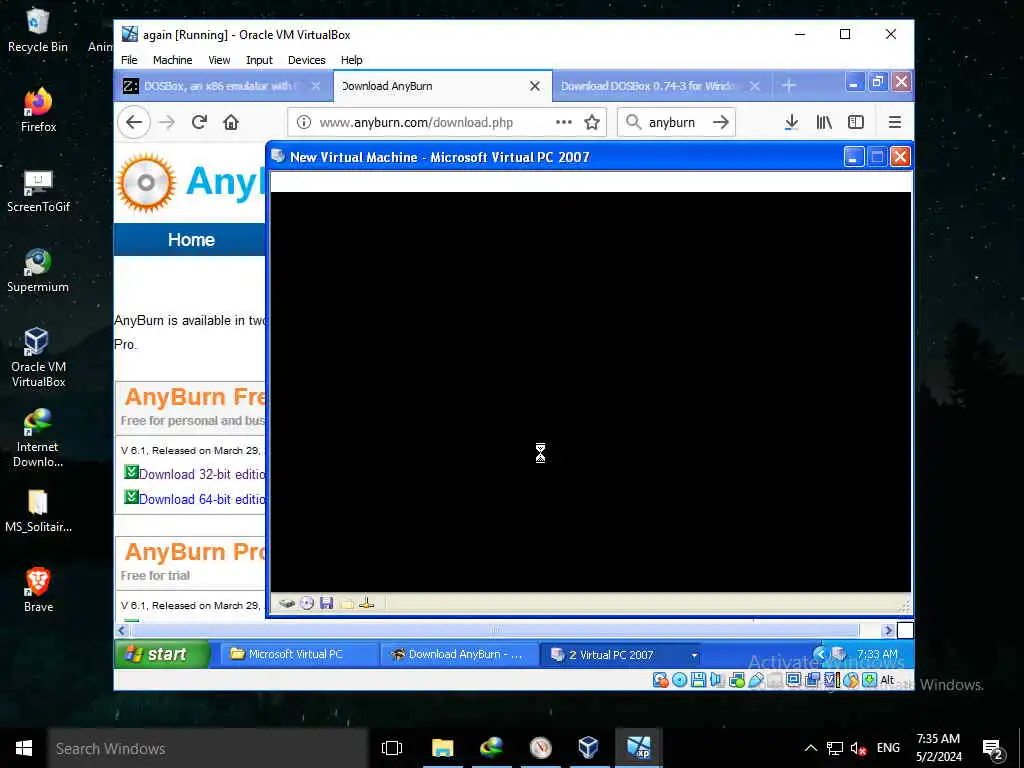The height and width of the screenshot is (768, 1024).
Task: Bookmark this page with the star icon
Action: click(x=592, y=122)
